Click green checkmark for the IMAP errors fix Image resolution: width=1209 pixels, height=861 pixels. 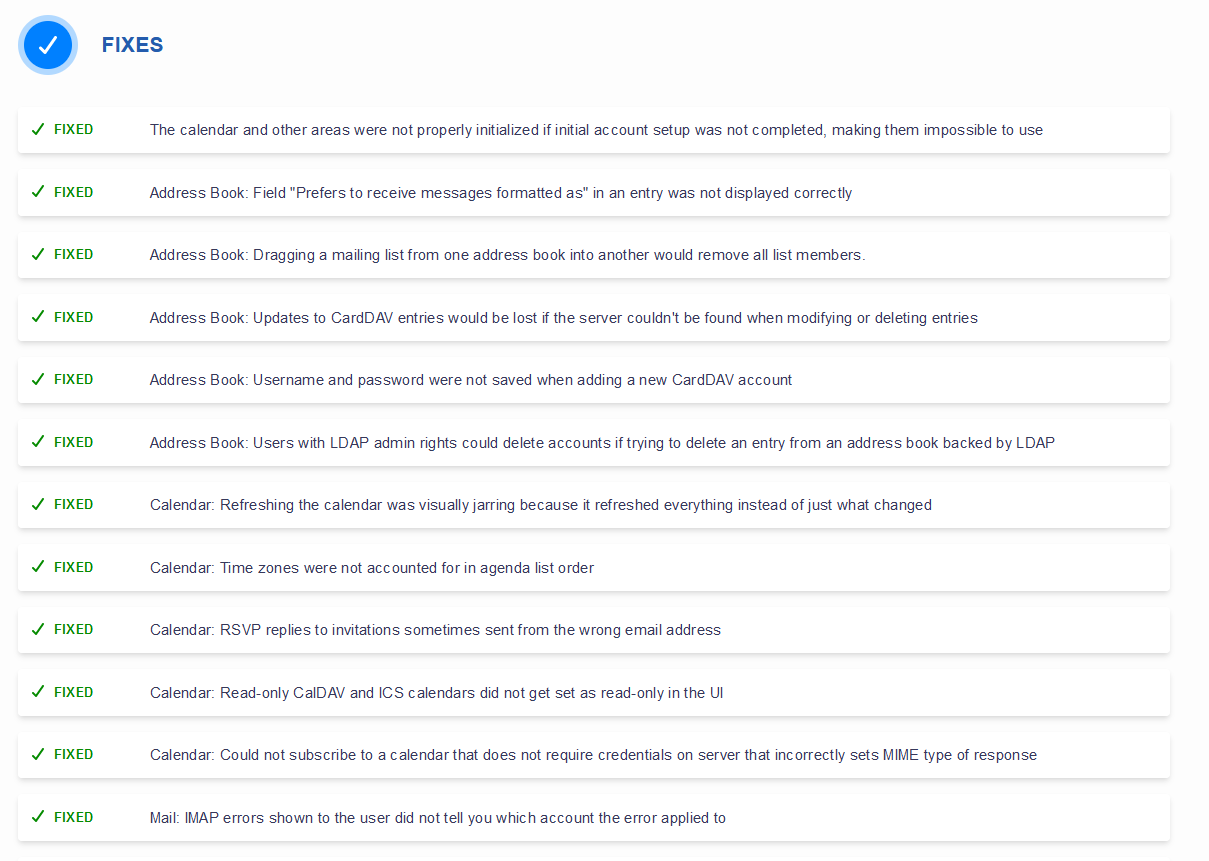pyautogui.click(x=38, y=817)
